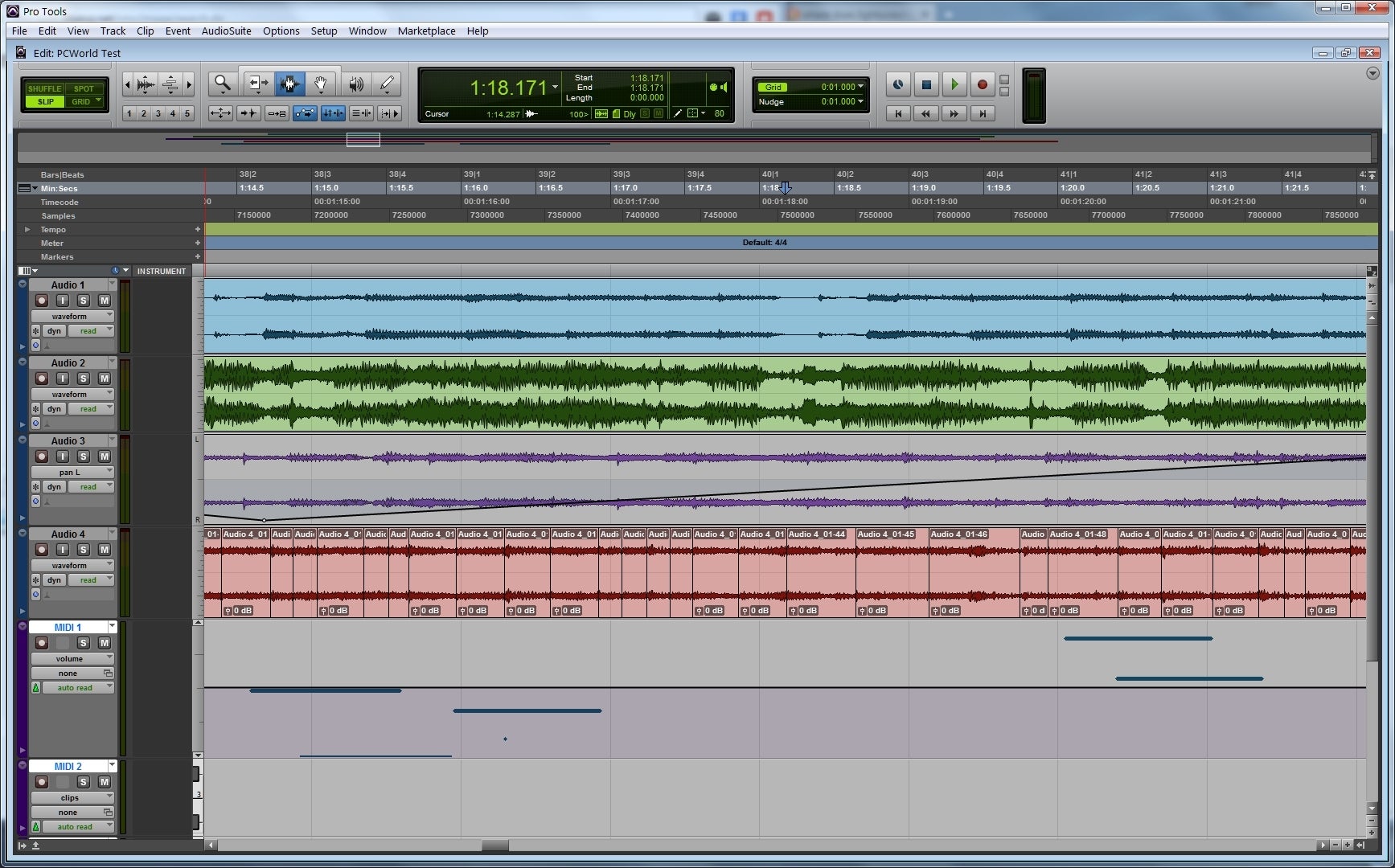Select the Zoomer magnifying glass tool

pos(222,84)
